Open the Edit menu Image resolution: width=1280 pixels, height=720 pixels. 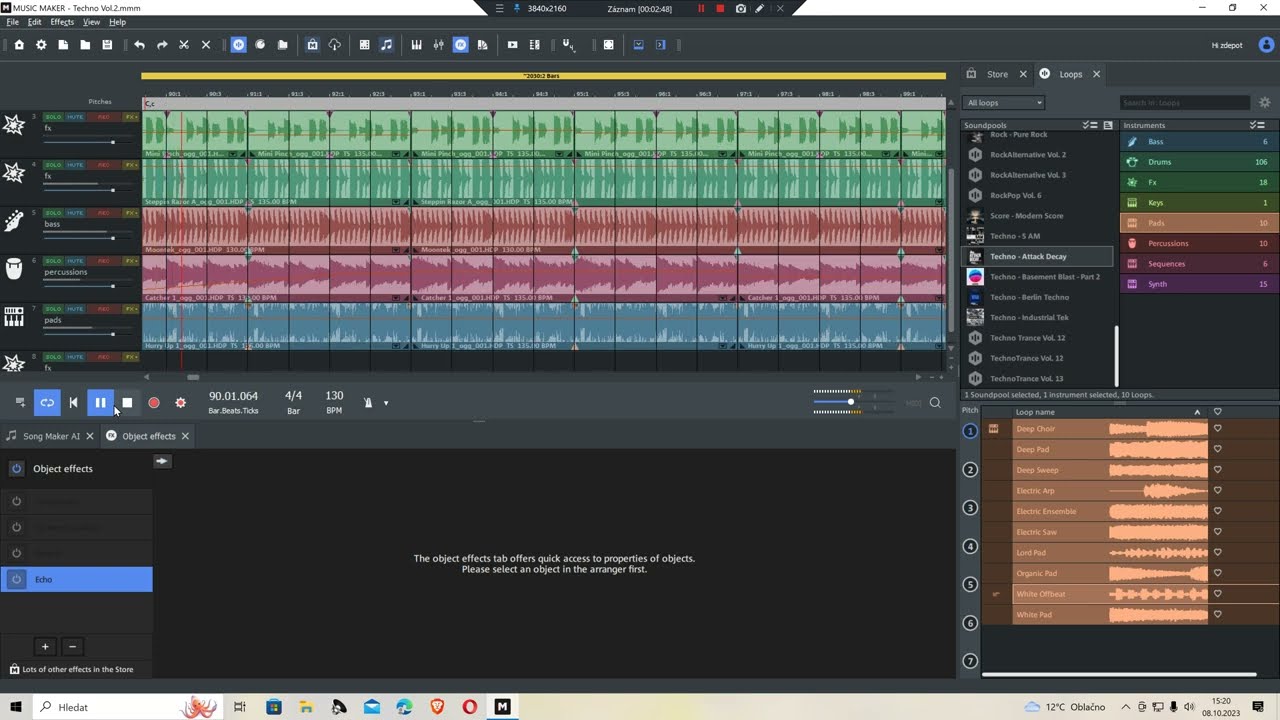tap(35, 22)
